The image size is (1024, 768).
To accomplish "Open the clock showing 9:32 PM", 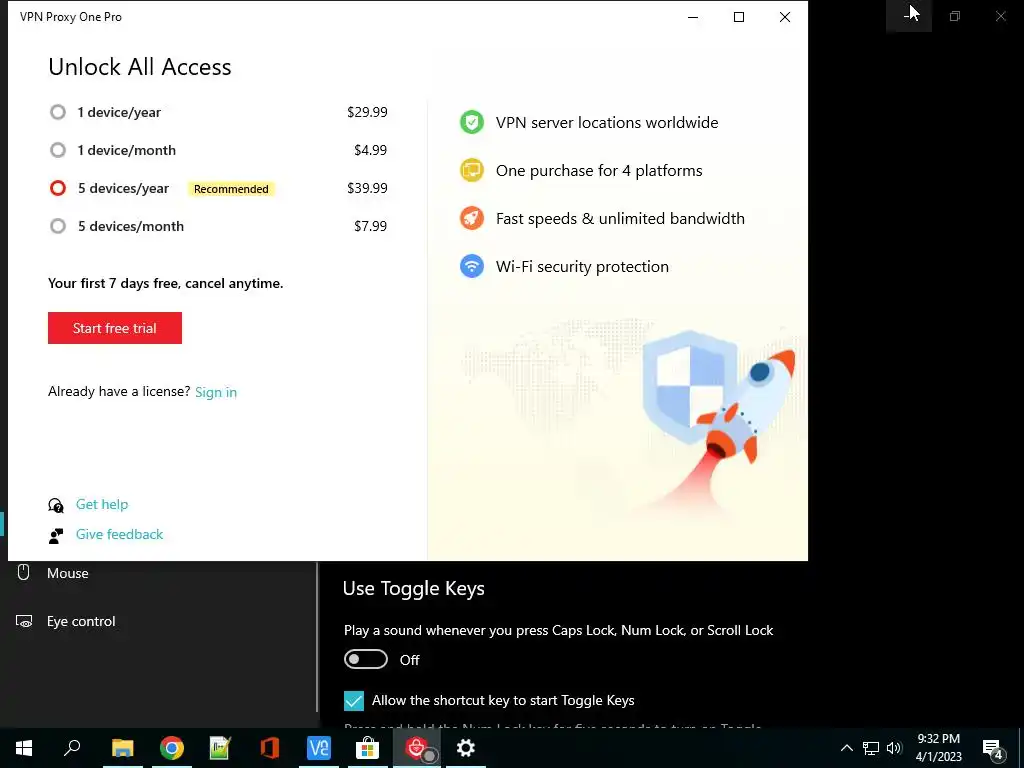I will (938, 748).
